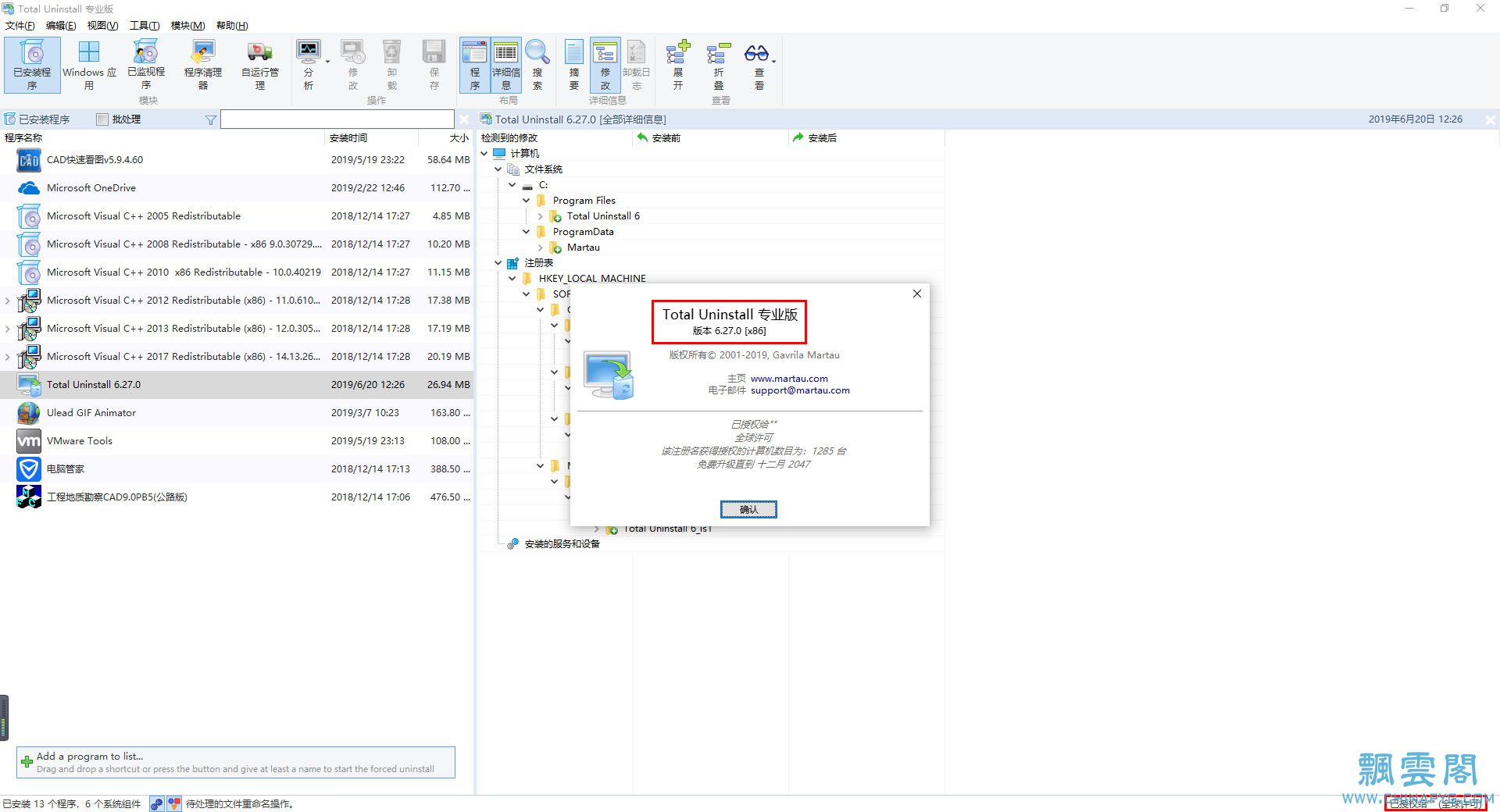Click support@martau.com email link
Viewport: 1500px width, 812px height.
[x=800, y=390]
